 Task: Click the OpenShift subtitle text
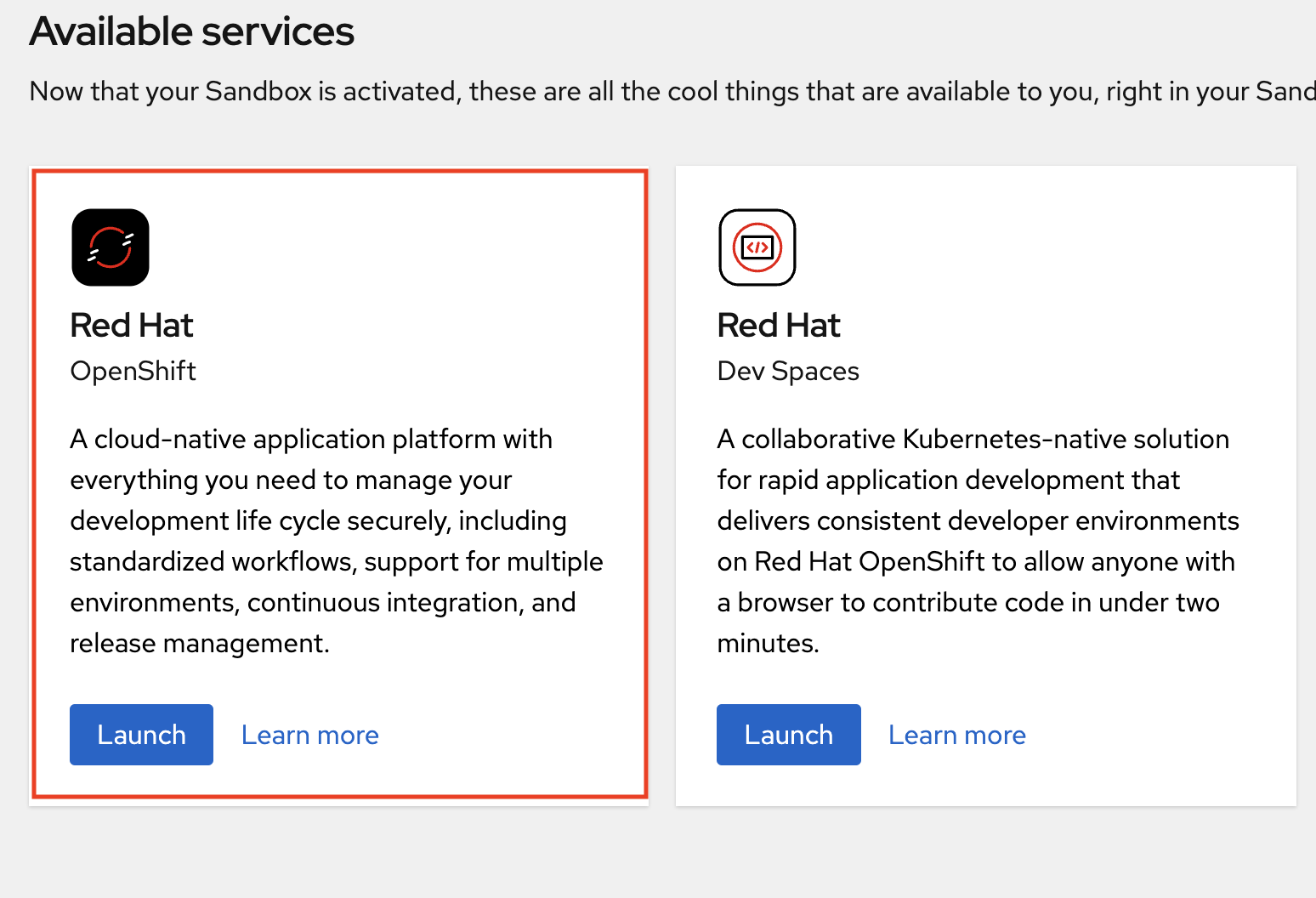point(133,371)
